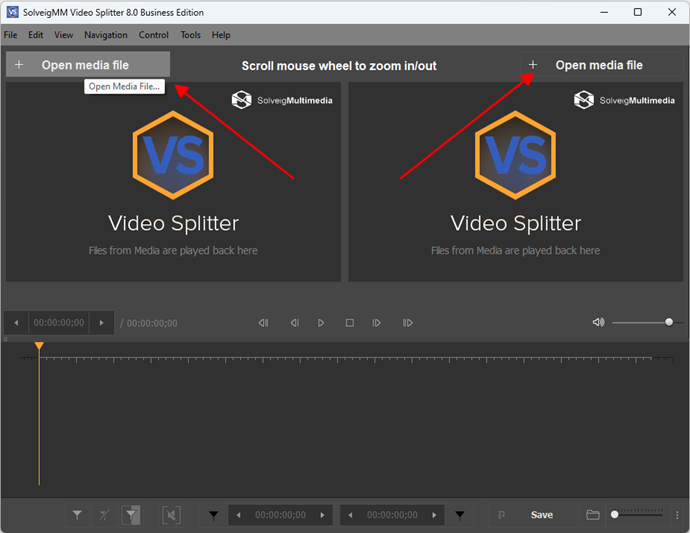Open the output folder icon
This screenshot has width=690, height=533.
(593, 515)
